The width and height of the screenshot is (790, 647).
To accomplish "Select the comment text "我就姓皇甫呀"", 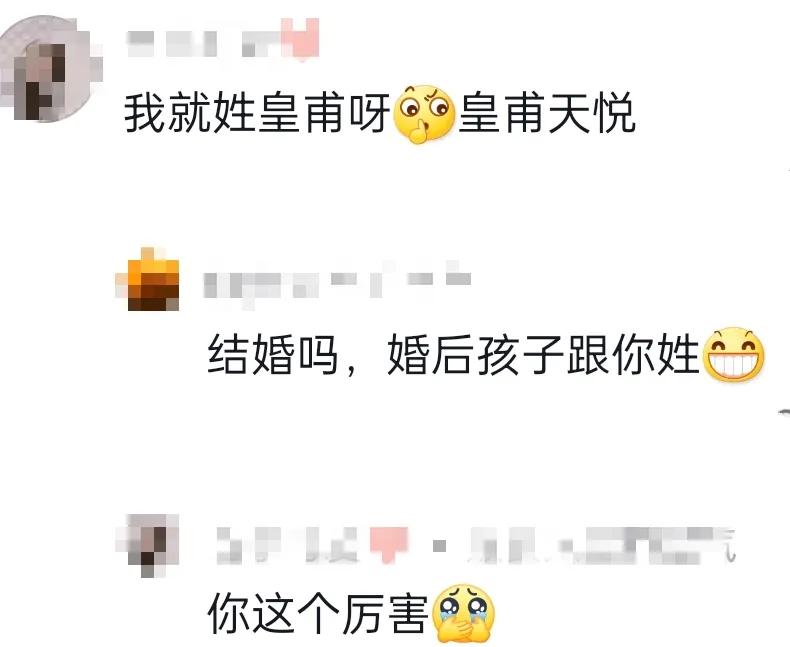I will point(257,113).
